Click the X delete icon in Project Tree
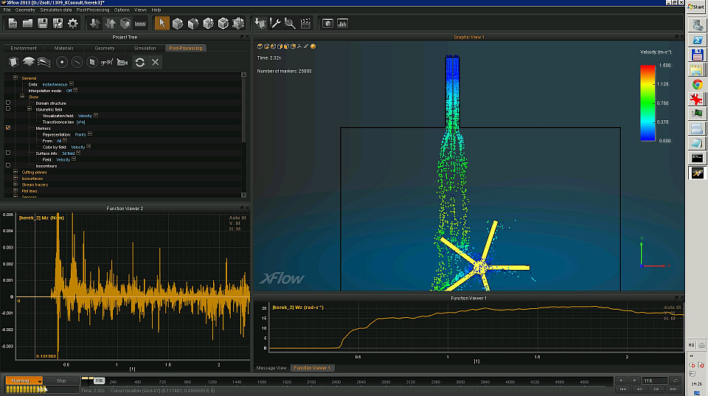708x396 pixels. 155,62
